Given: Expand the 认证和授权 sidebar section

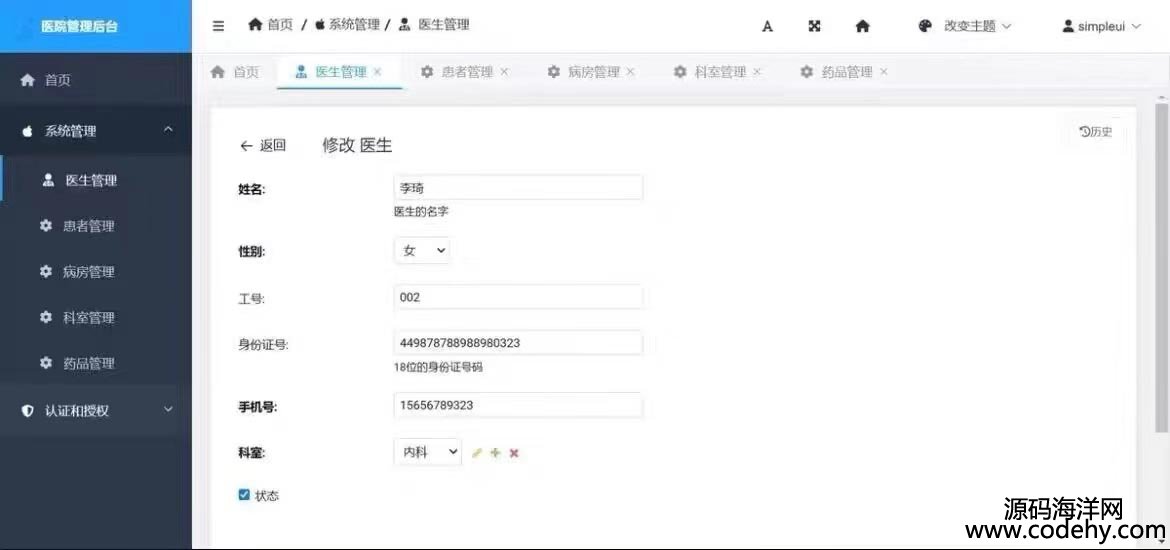Looking at the screenshot, I should (96, 410).
